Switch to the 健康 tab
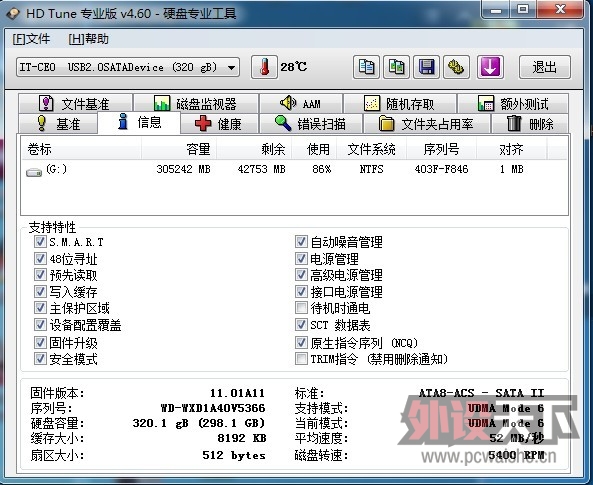Screen dimensions: 593x485 (x=219, y=124)
